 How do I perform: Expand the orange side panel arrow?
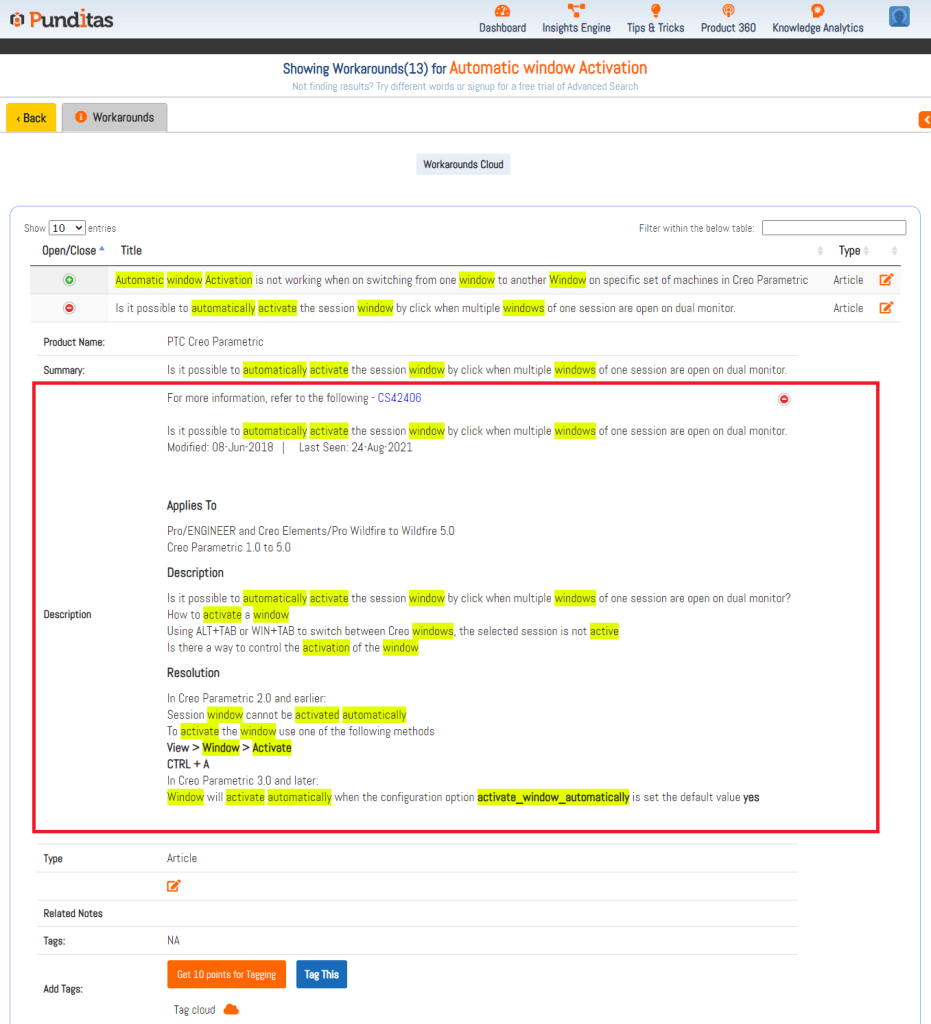pos(924,120)
